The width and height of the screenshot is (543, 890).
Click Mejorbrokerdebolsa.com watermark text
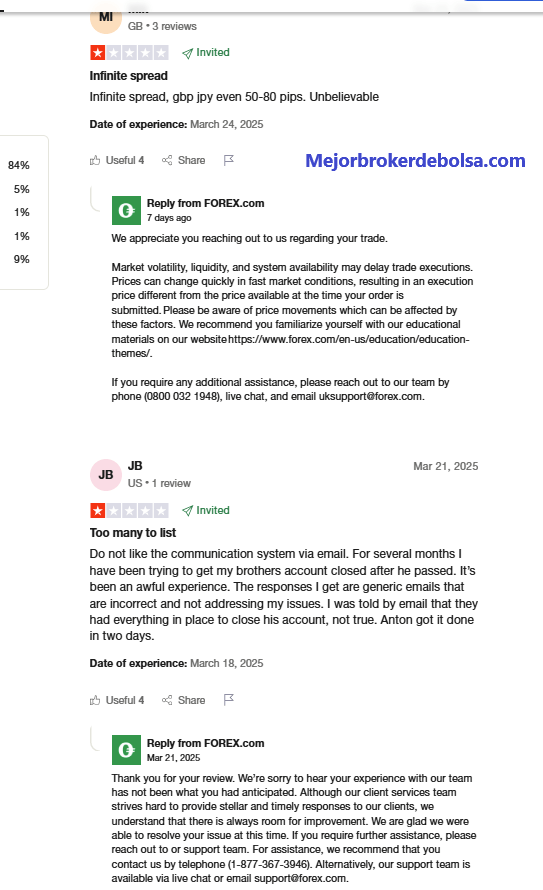[x=415, y=161]
